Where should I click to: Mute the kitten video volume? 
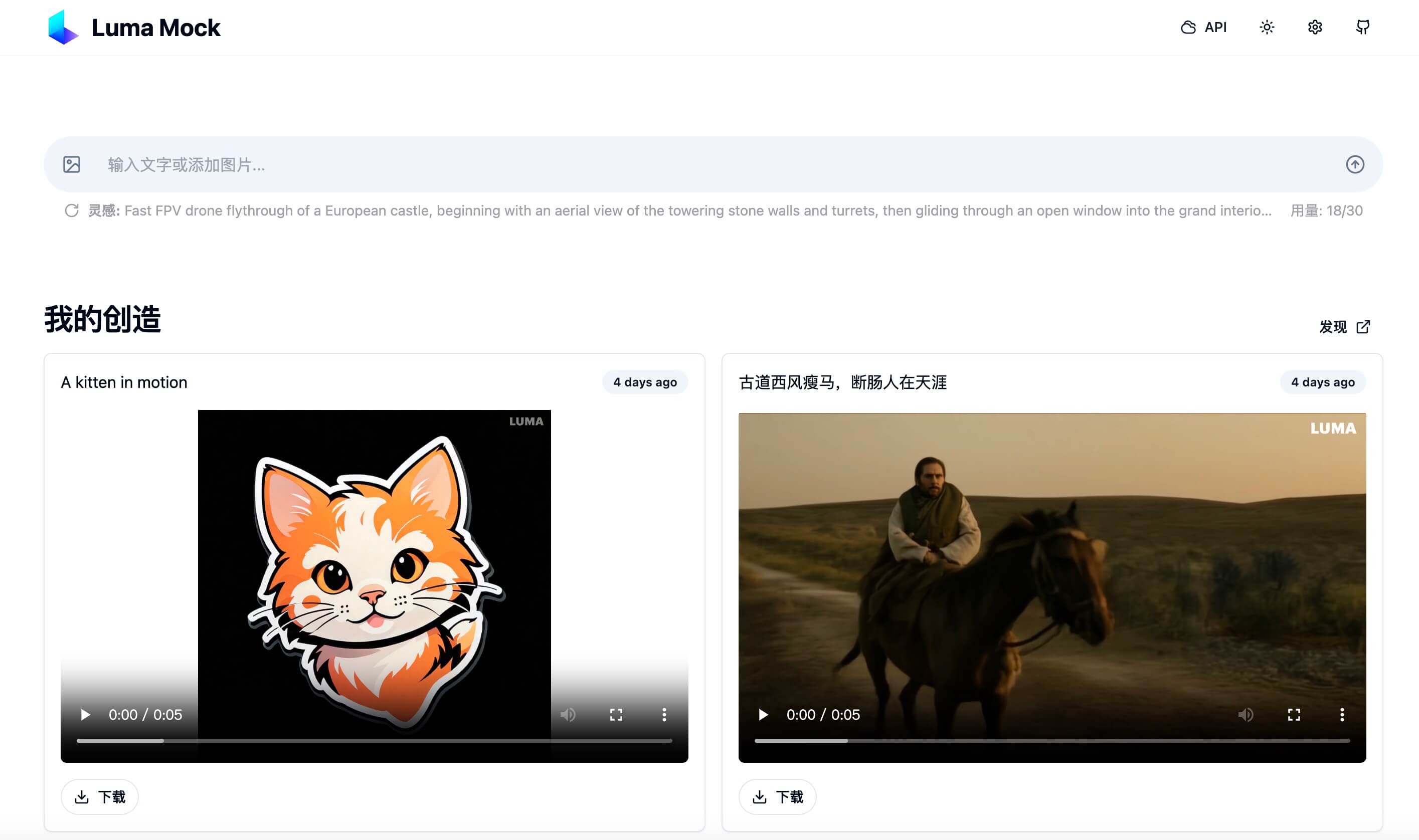coord(568,714)
